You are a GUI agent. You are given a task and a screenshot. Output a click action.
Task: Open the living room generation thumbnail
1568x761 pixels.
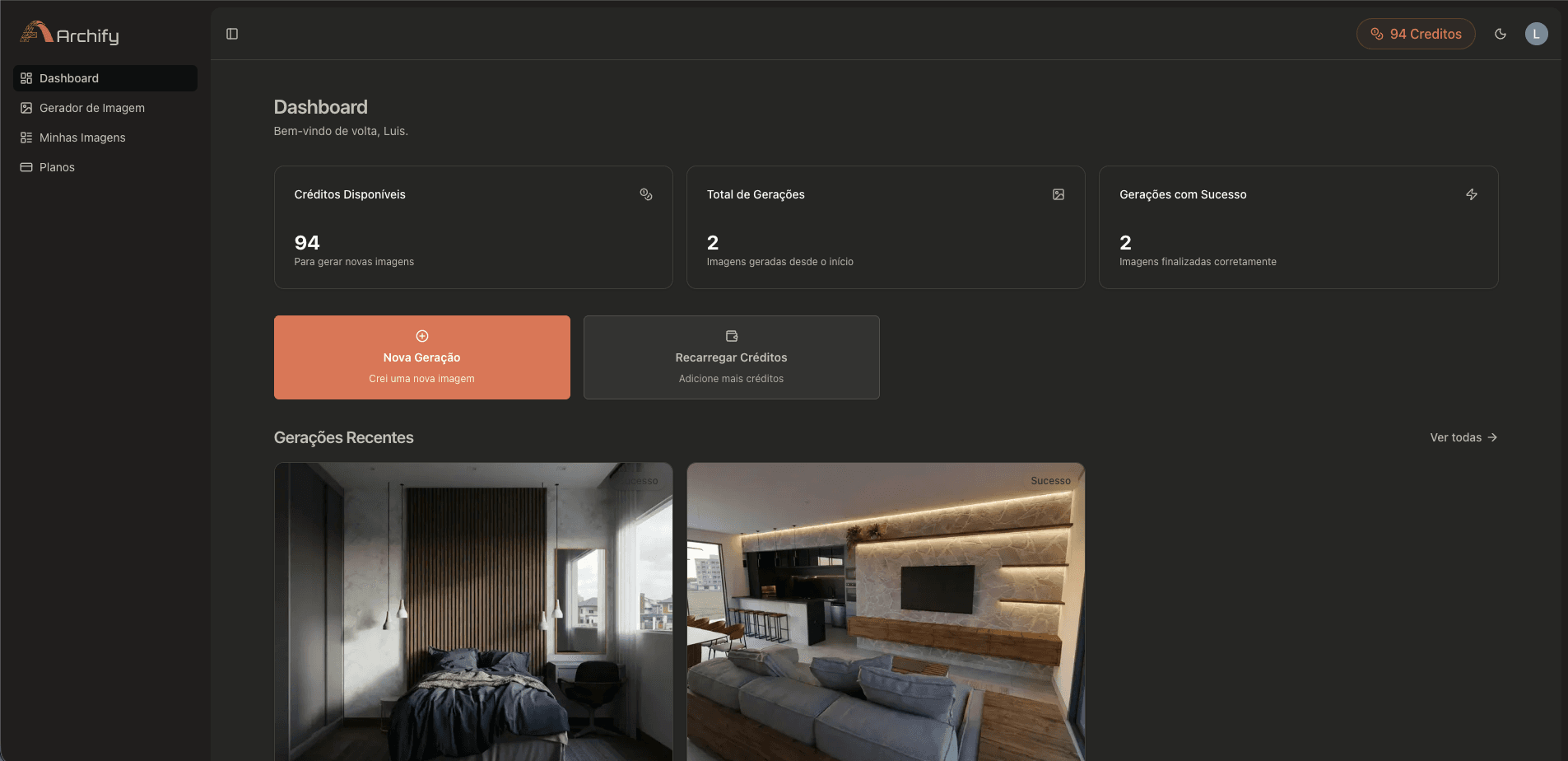[x=886, y=612]
